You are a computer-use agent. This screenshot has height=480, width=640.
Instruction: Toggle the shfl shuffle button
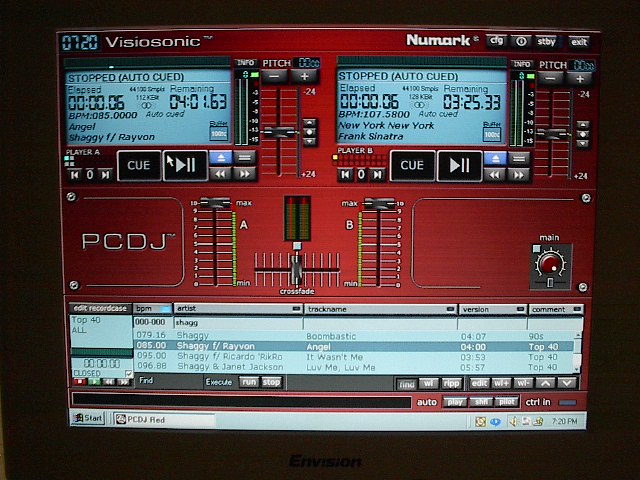(x=481, y=402)
